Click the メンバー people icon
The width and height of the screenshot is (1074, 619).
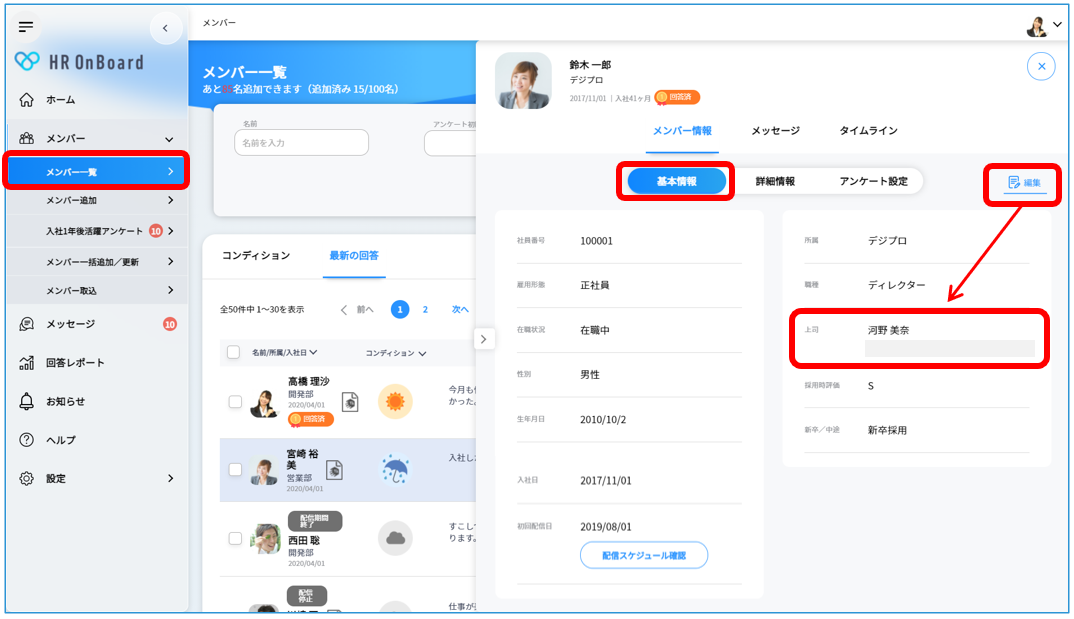[26, 138]
